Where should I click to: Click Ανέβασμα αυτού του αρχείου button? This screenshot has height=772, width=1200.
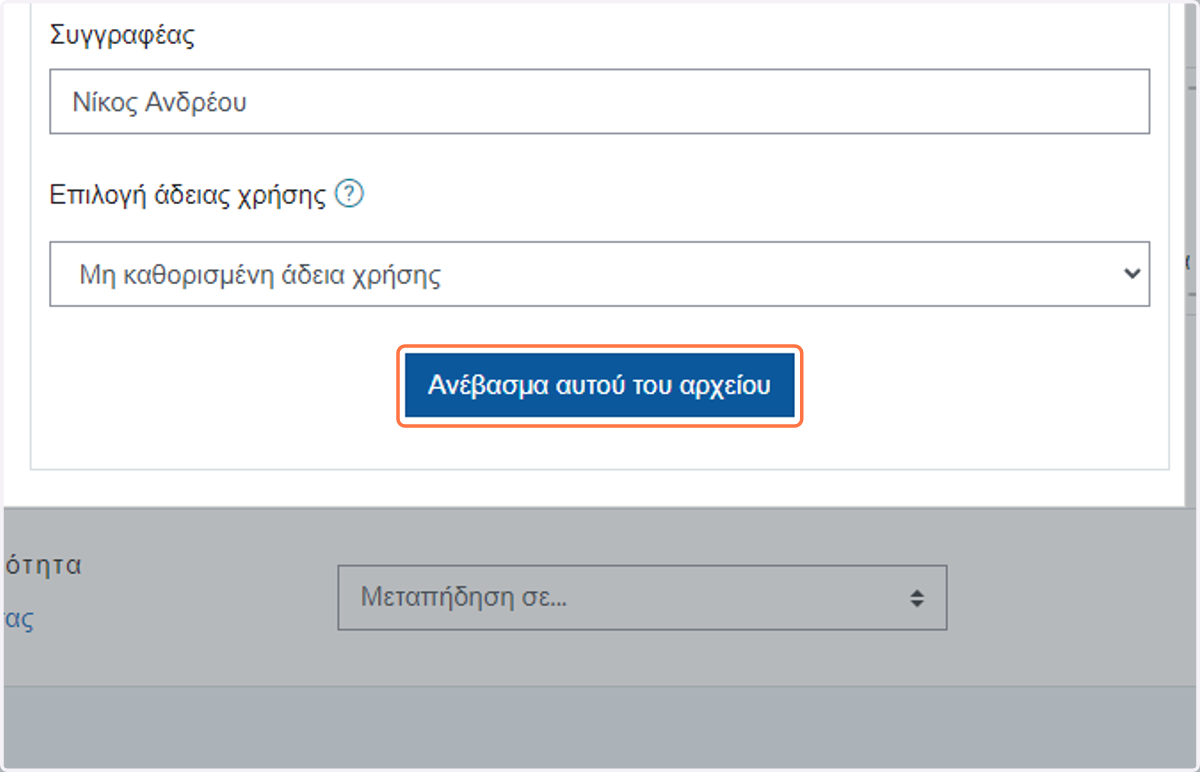pyautogui.click(x=600, y=386)
